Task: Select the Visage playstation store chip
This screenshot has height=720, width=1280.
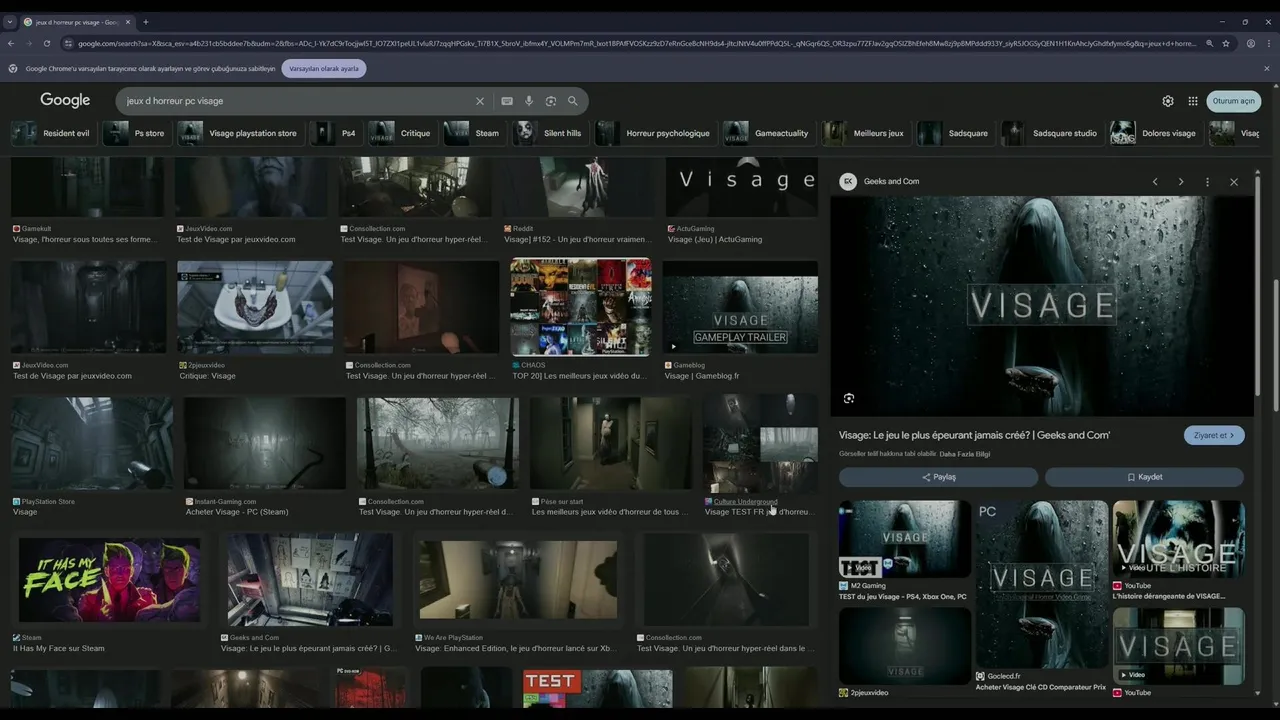Action: click(239, 133)
